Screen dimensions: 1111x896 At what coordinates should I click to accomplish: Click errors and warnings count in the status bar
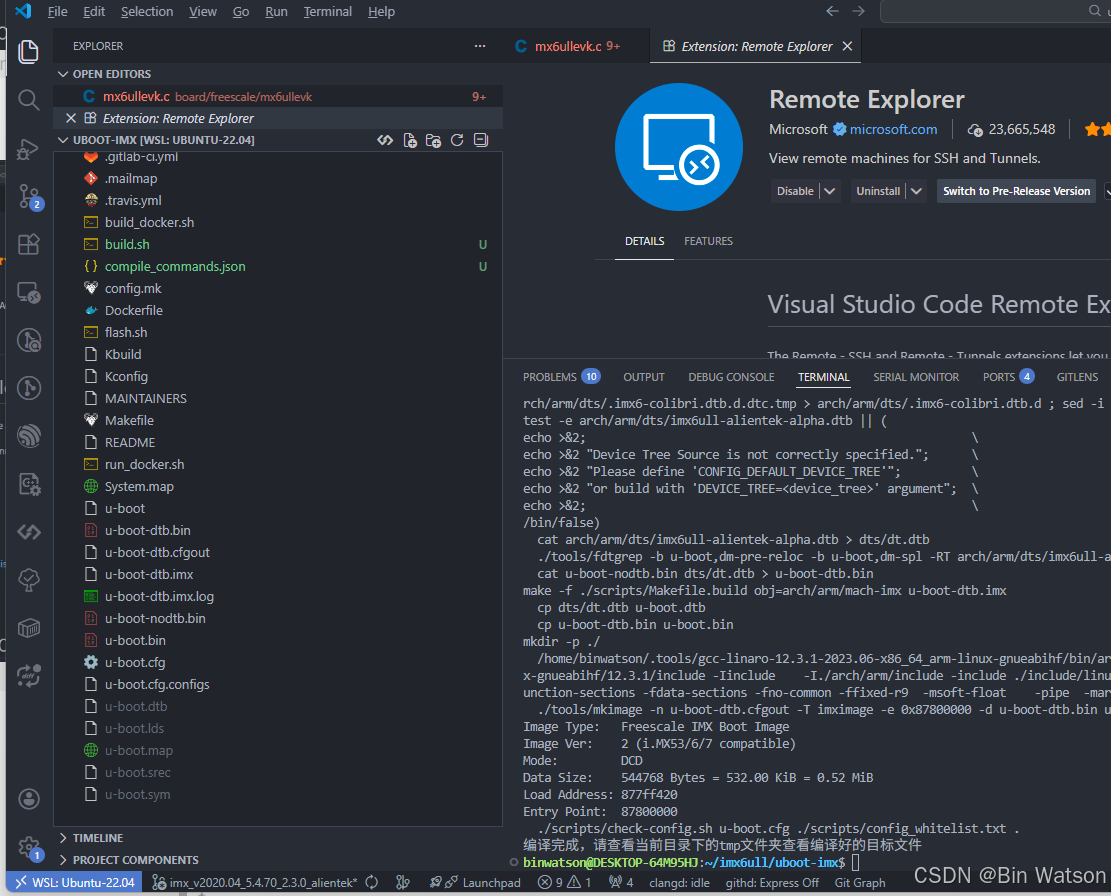[x=565, y=883]
